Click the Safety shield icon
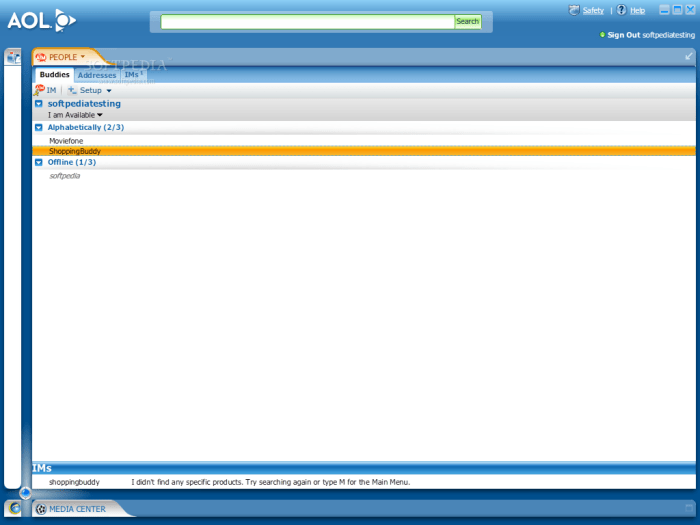The height and width of the screenshot is (525, 700). pyautogui.click(x=574, y=10)
